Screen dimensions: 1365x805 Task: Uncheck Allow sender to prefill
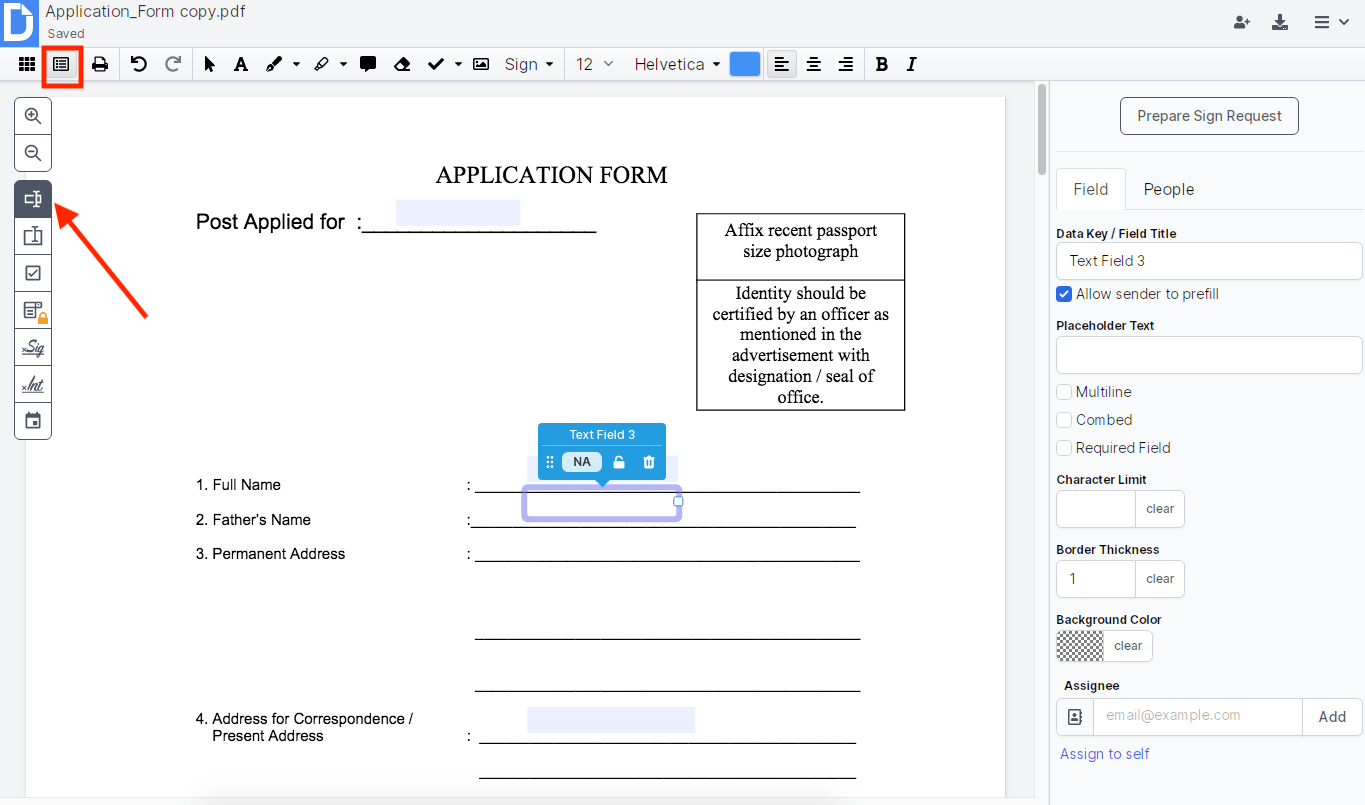click(1064, 293)
